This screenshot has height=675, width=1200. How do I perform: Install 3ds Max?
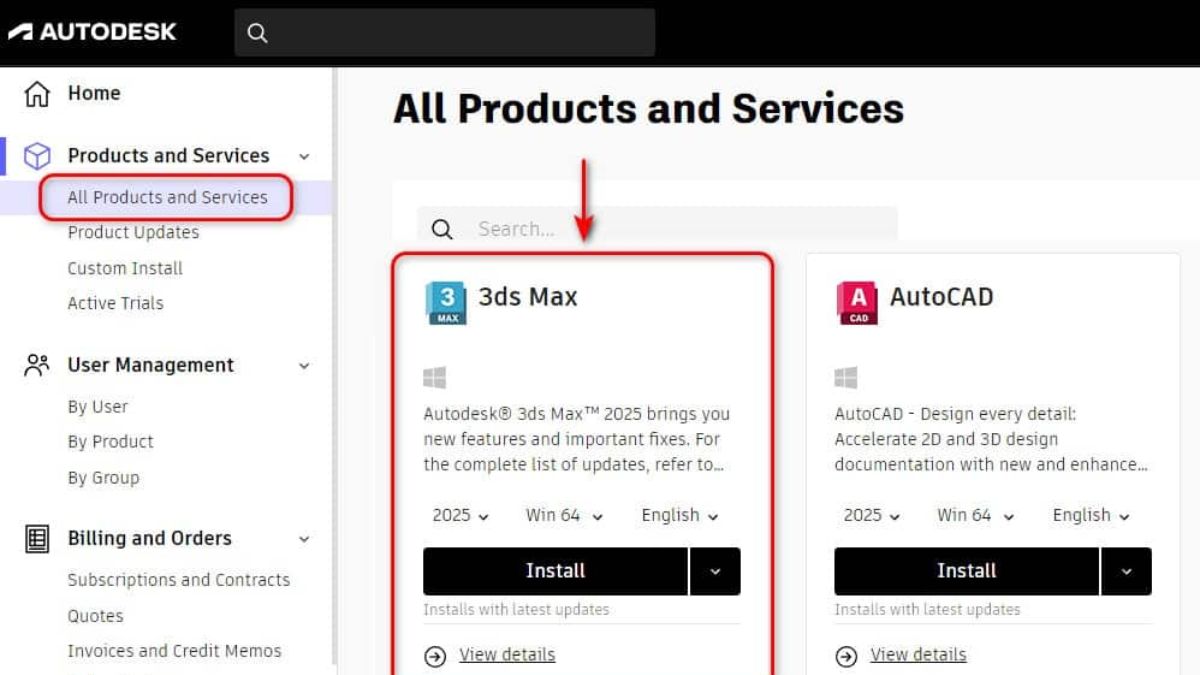[555, 571]
